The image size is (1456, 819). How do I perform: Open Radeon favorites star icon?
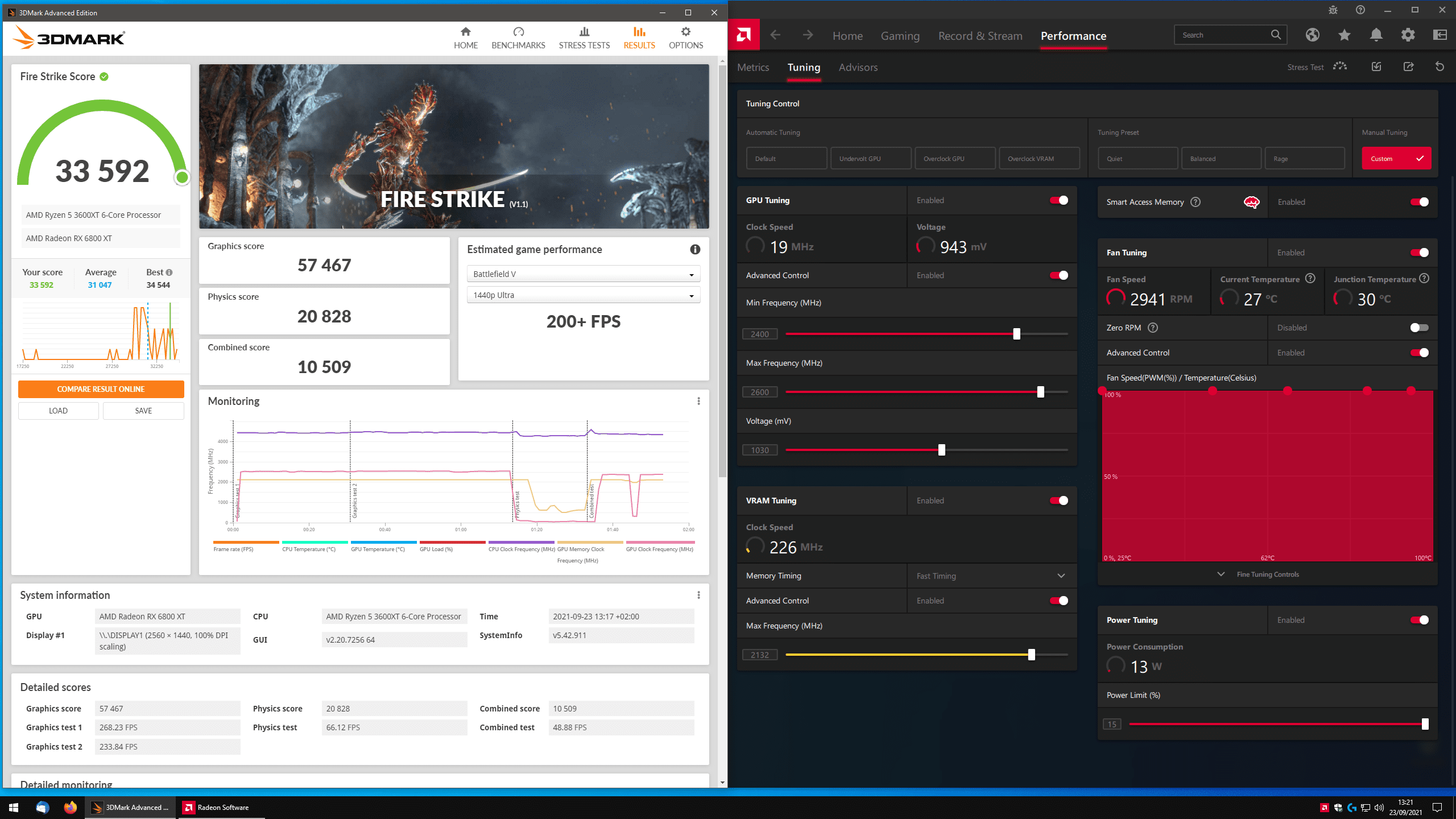click(1345, 35)
